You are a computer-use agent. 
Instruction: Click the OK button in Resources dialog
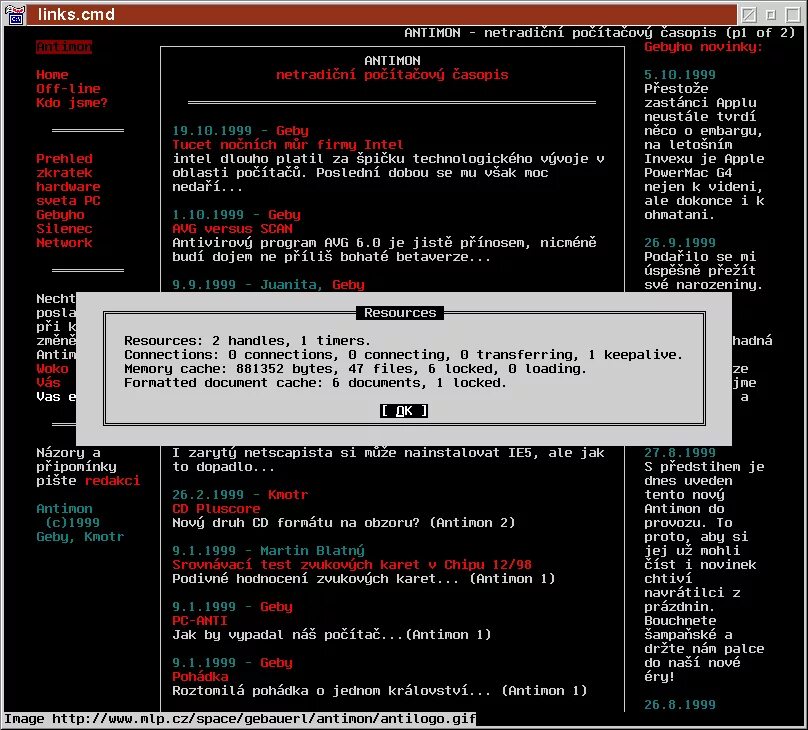(x=403, y=411)
